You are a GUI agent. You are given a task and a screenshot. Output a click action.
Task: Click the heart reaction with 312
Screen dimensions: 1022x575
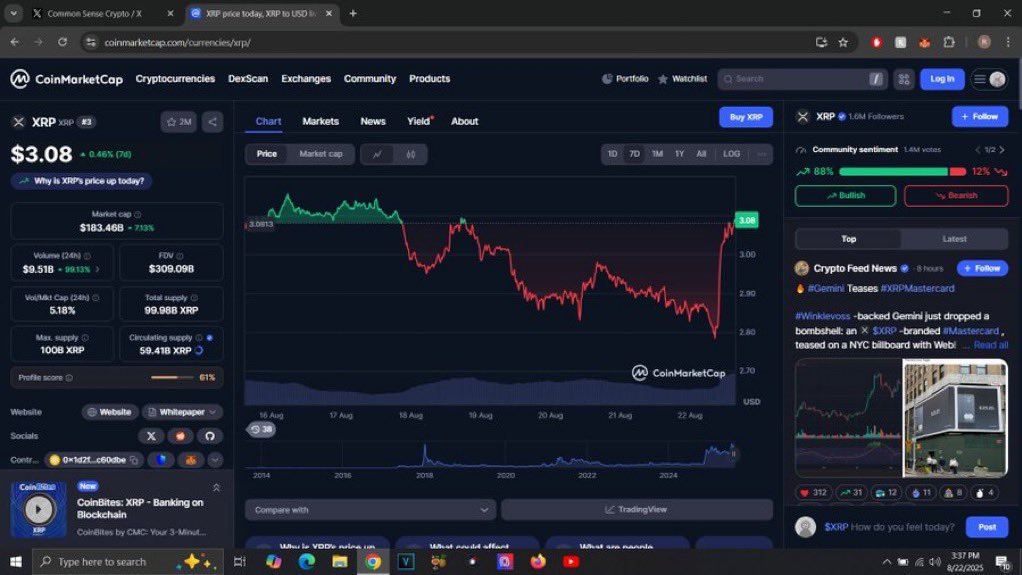pos(813,493)
